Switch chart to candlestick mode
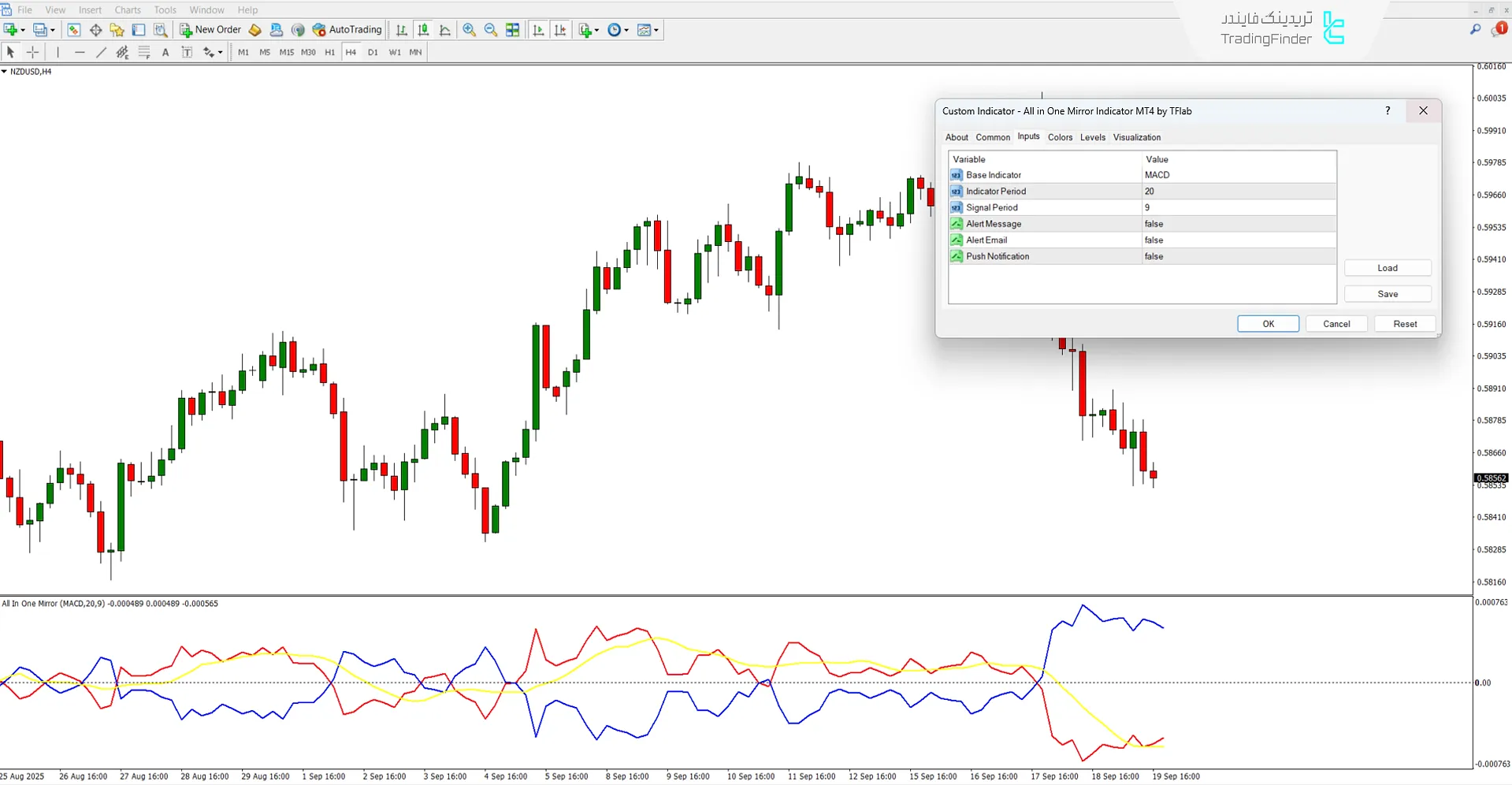Image resolution: width=1512 pixels, height=785 pixels. [423, 30]
